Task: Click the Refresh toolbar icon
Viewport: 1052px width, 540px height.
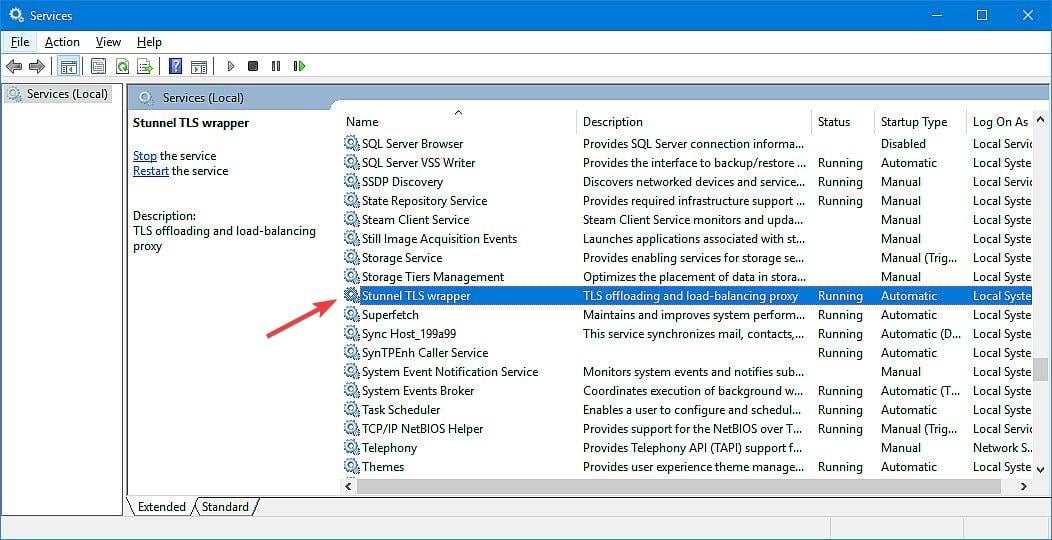Action: 121,66
